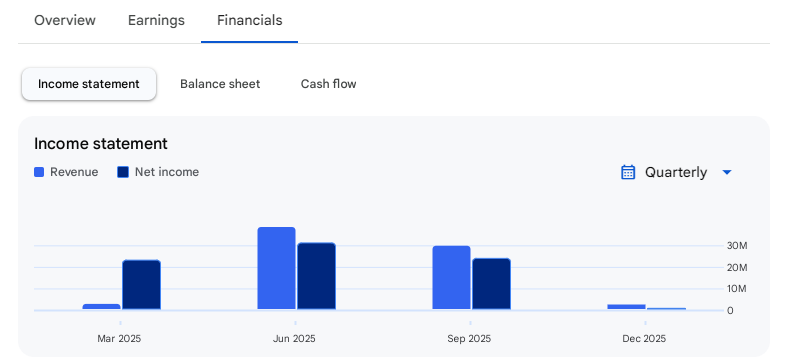
Task: Click the Mar 2025 axis label
Action: 119,339
